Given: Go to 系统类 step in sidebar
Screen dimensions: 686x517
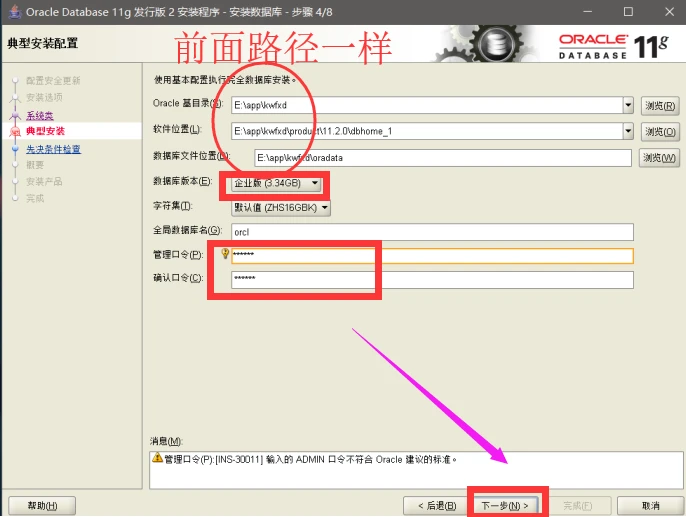Looking at the screenshot, I should 40,116.
